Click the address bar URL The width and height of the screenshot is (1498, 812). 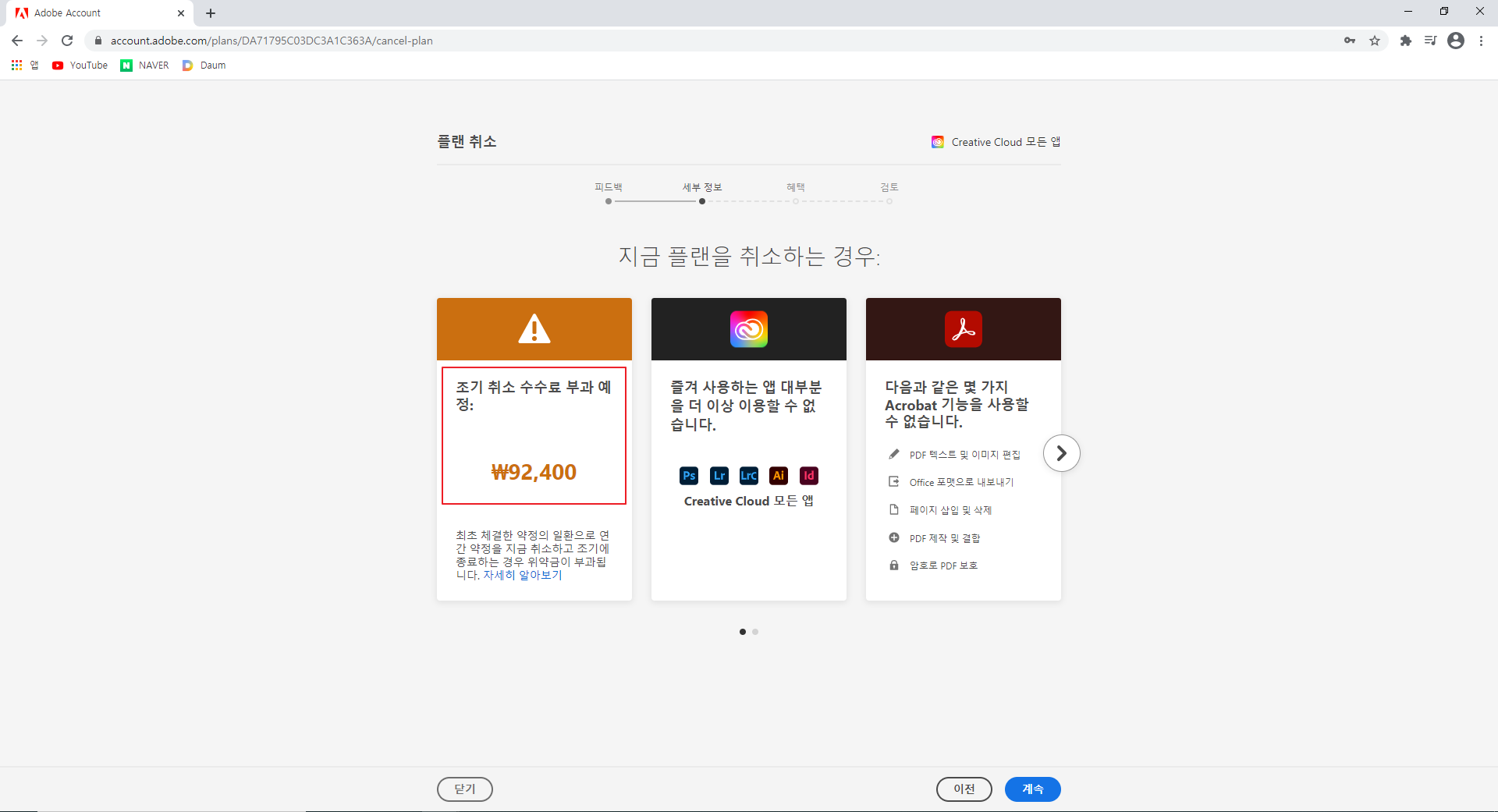pos(272,41)
